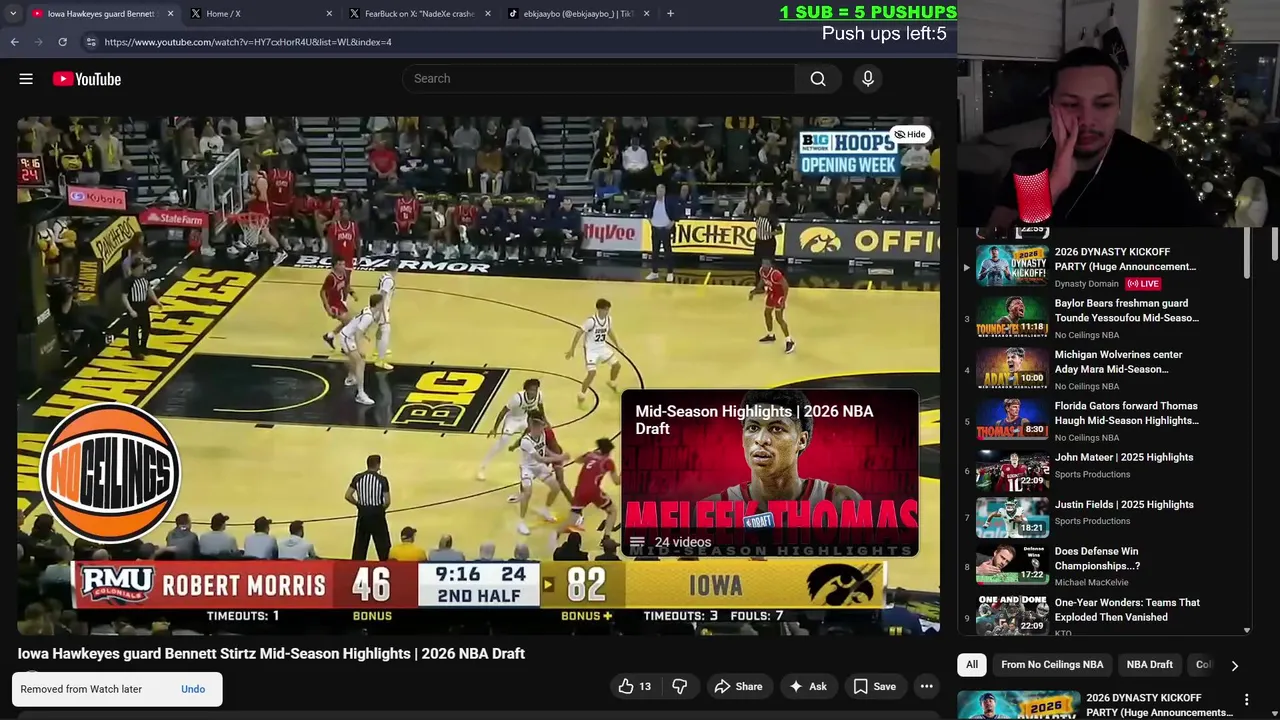Select the All filter chip
Viewport: 1280px width, 720px height.
(971, 665)
